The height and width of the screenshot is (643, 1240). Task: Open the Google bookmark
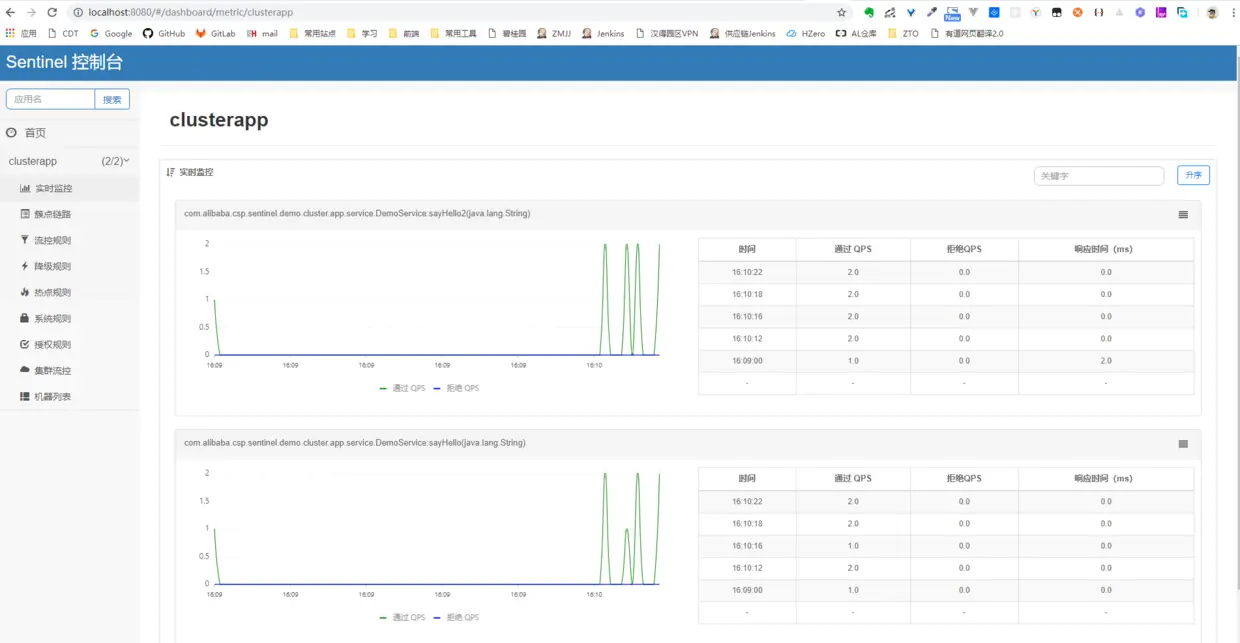coord(110,33)
